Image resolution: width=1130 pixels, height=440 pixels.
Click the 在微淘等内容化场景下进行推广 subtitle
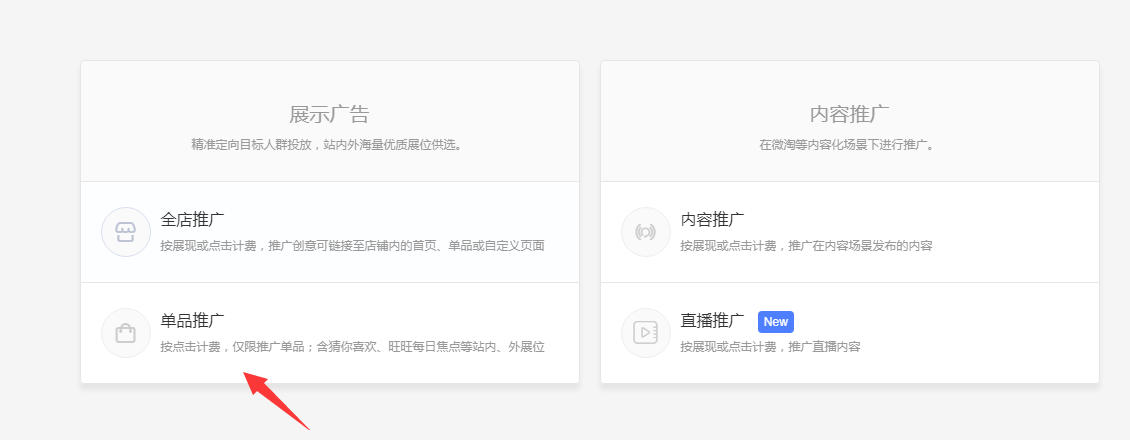click(x=850, y=144)
